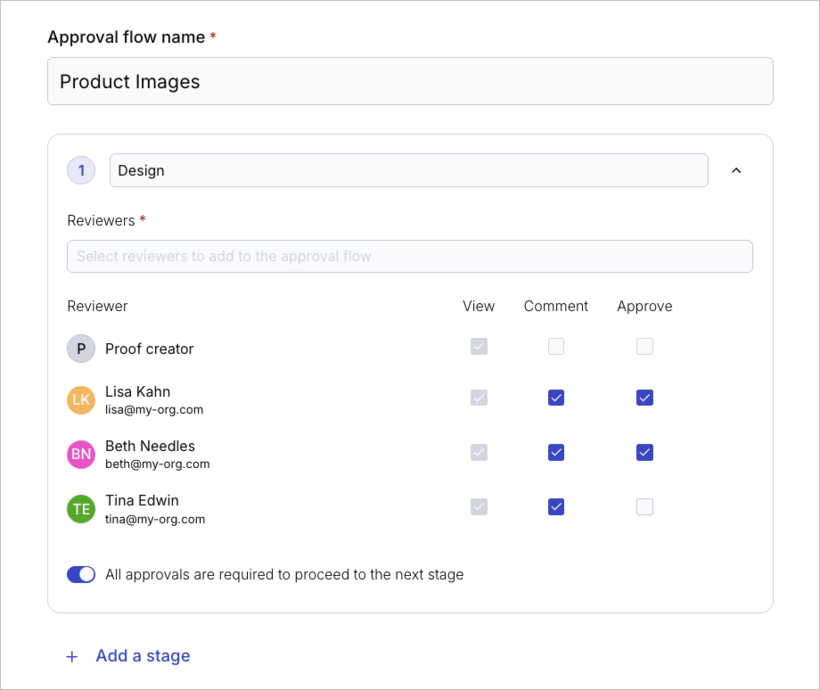Click Tina Edwin's green avatar icon
820x690 pixels.
point(81,506)
